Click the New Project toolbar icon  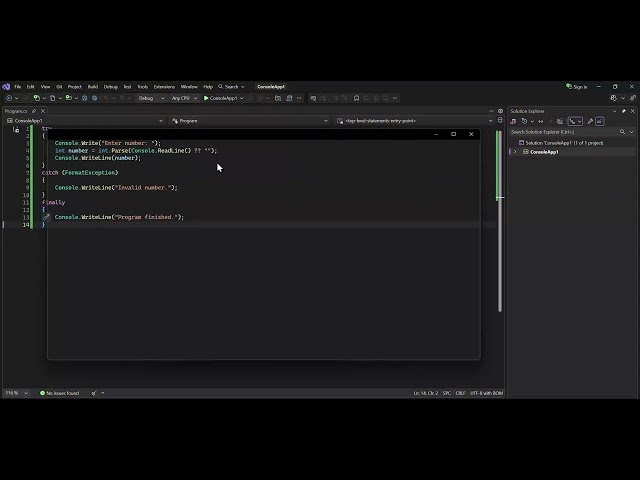pos(37,98)
